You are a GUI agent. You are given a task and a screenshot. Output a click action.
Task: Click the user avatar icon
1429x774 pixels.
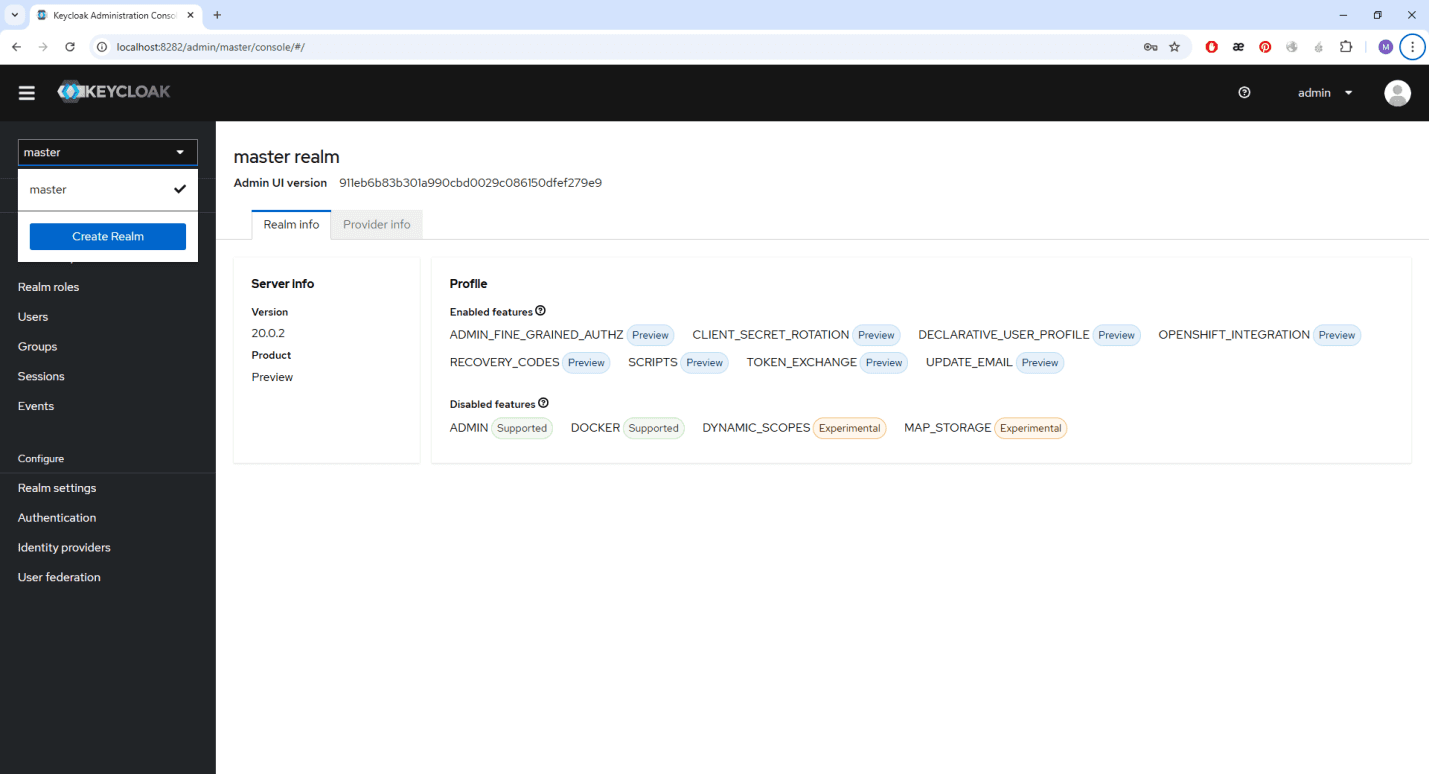coord(1396,93)
